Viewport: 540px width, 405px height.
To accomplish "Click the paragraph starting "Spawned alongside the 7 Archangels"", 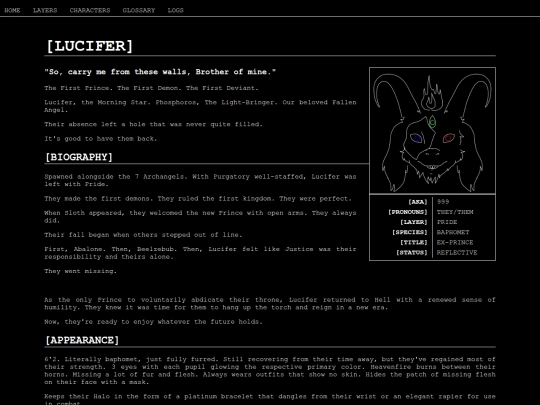I will (200, 180).
